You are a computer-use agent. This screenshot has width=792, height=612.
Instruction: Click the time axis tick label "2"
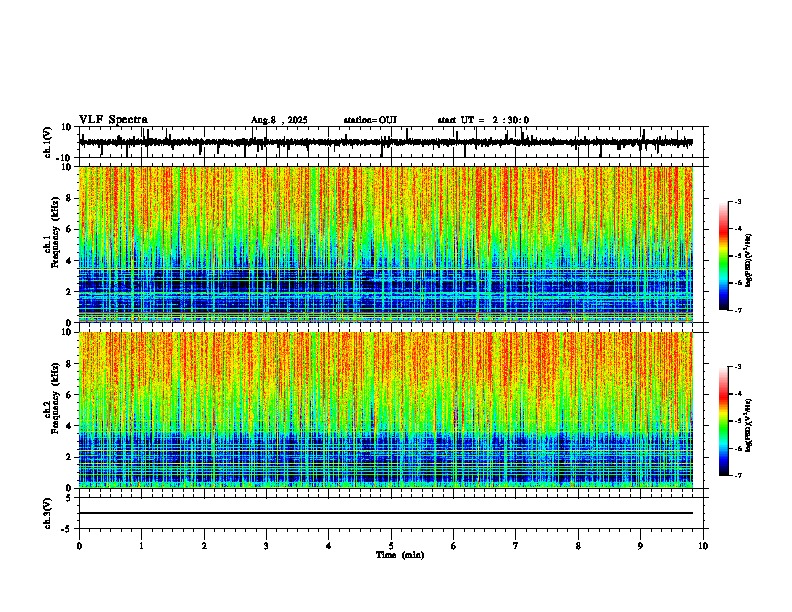click(204, 545)
